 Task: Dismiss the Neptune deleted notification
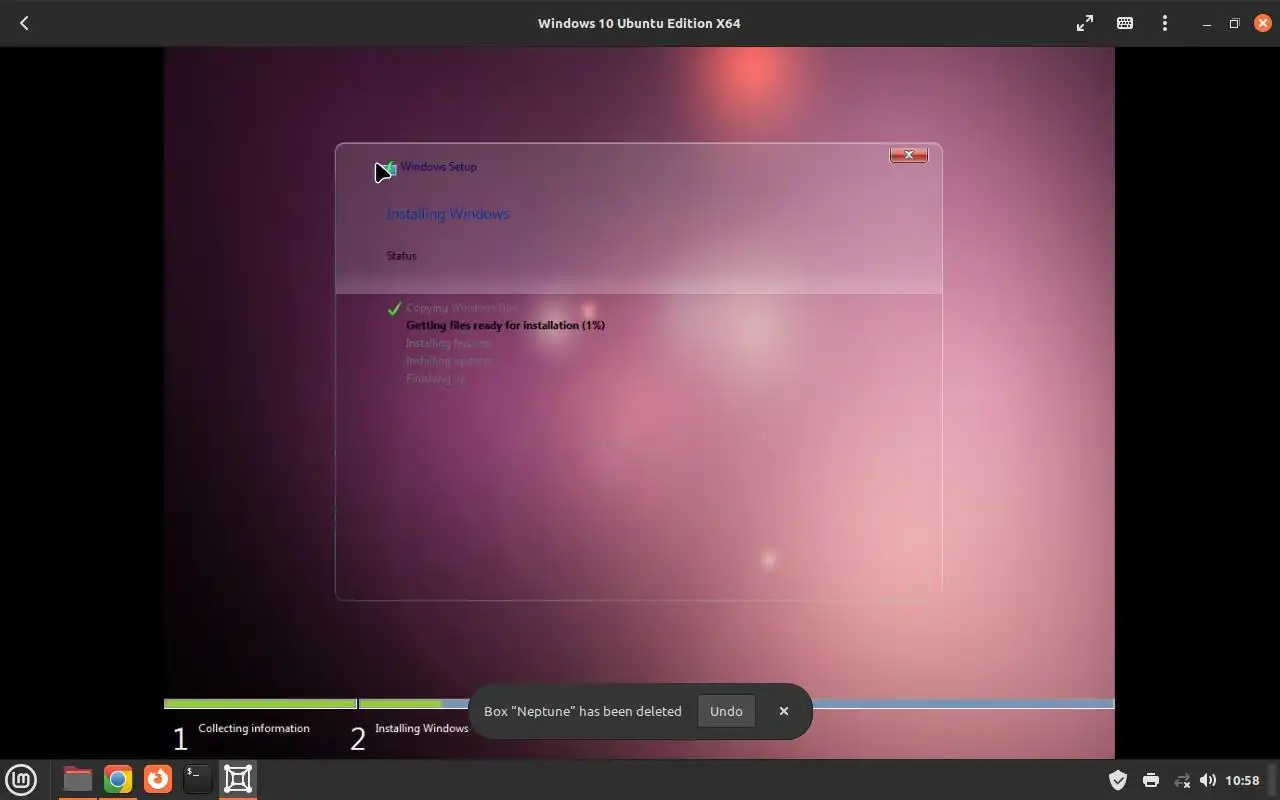[784, 711]
